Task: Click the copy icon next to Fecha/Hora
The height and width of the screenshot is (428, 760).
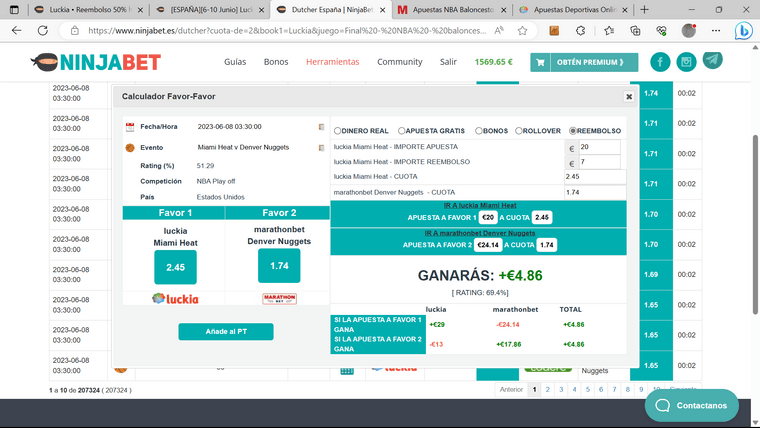Action: click(x=321, y=127)
